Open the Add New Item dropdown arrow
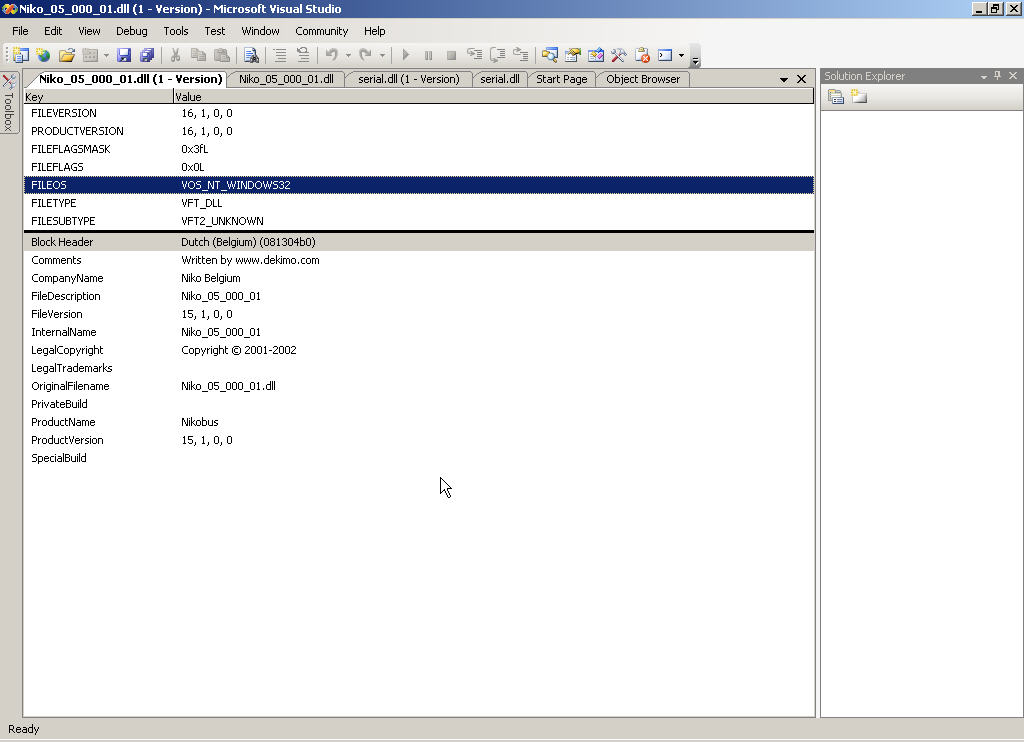Screen dimensions: 1024x742 [106, 56]
